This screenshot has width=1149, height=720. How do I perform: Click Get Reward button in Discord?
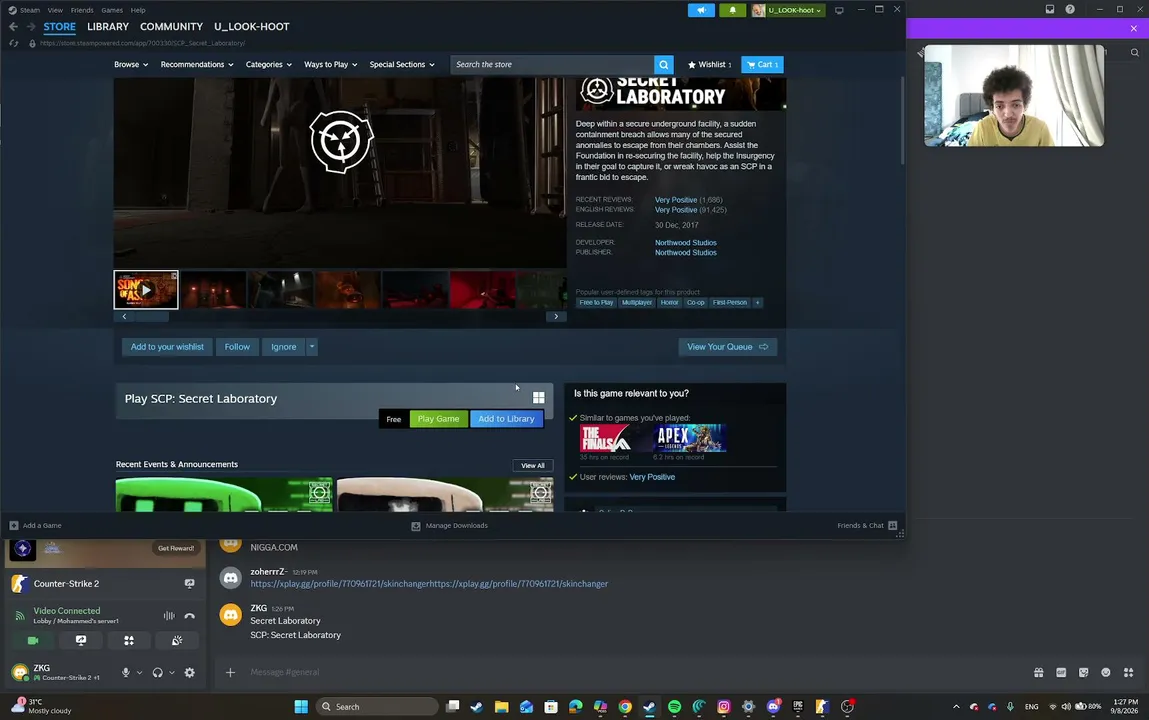tap(176, 548)
